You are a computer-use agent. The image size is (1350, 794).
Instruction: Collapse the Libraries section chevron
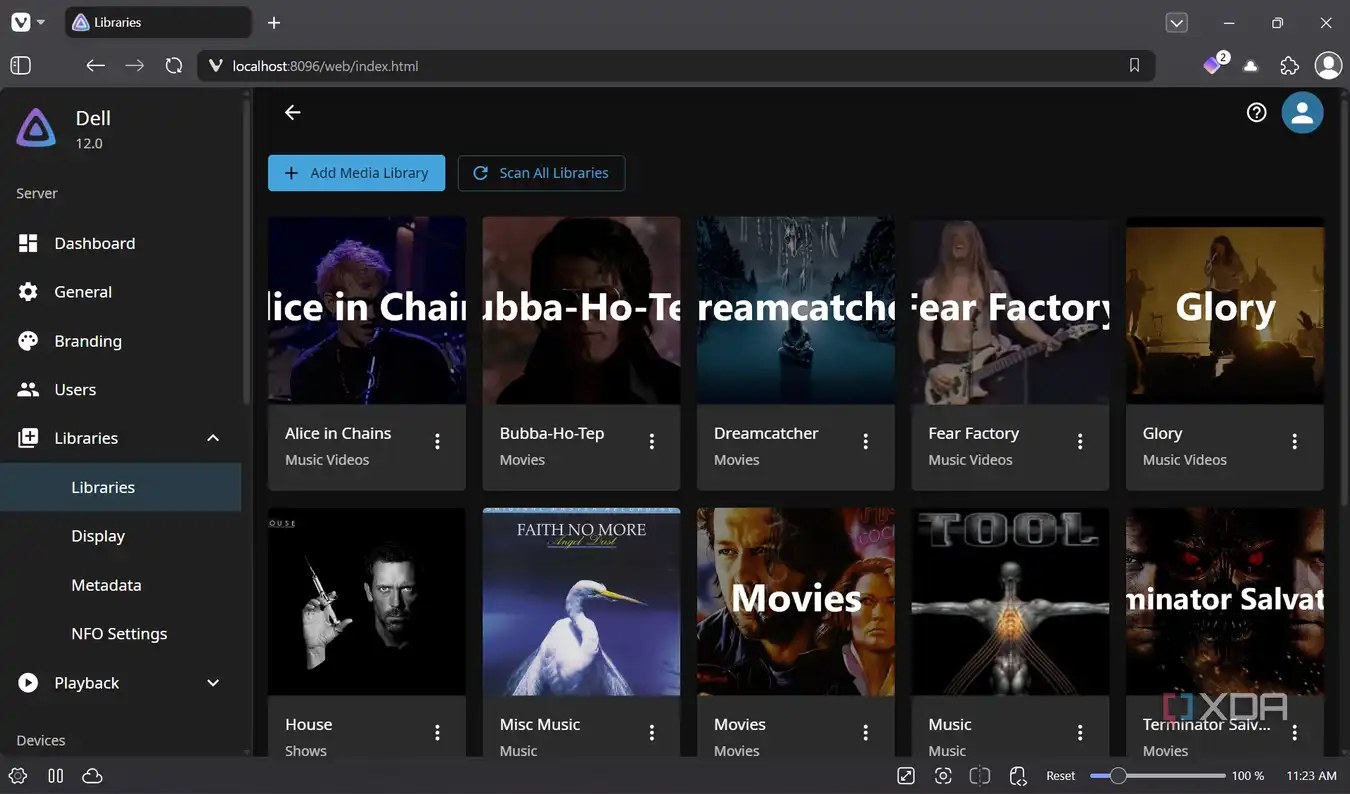[213, 438]
